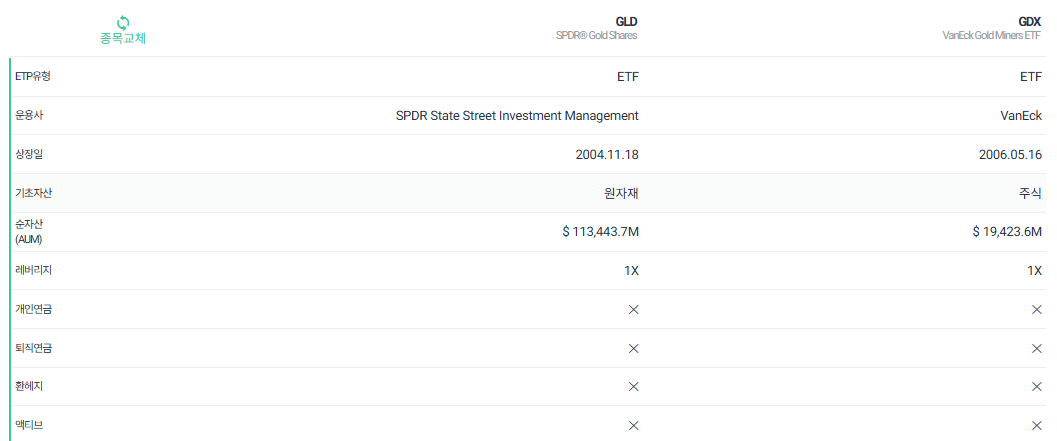The width and height of the screenshot is (1057, 441).
Task: Click the 레버리지 row label
Action: coord(33,270)
